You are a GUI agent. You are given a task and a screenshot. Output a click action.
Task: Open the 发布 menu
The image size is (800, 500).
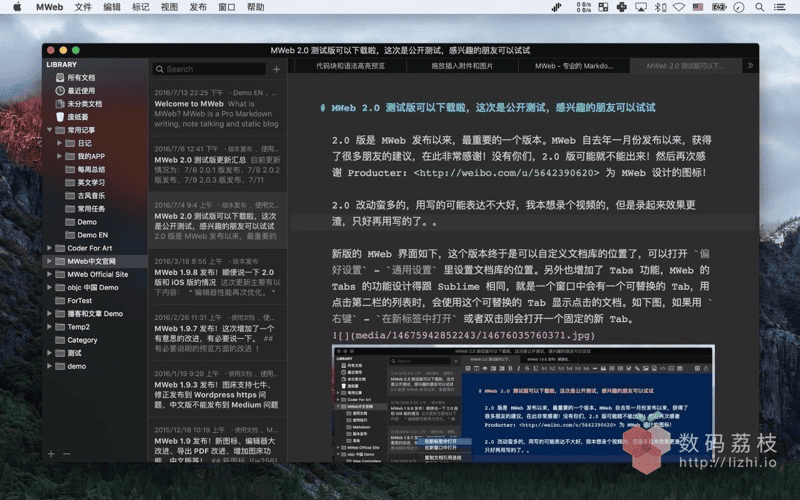click(198, 7)
